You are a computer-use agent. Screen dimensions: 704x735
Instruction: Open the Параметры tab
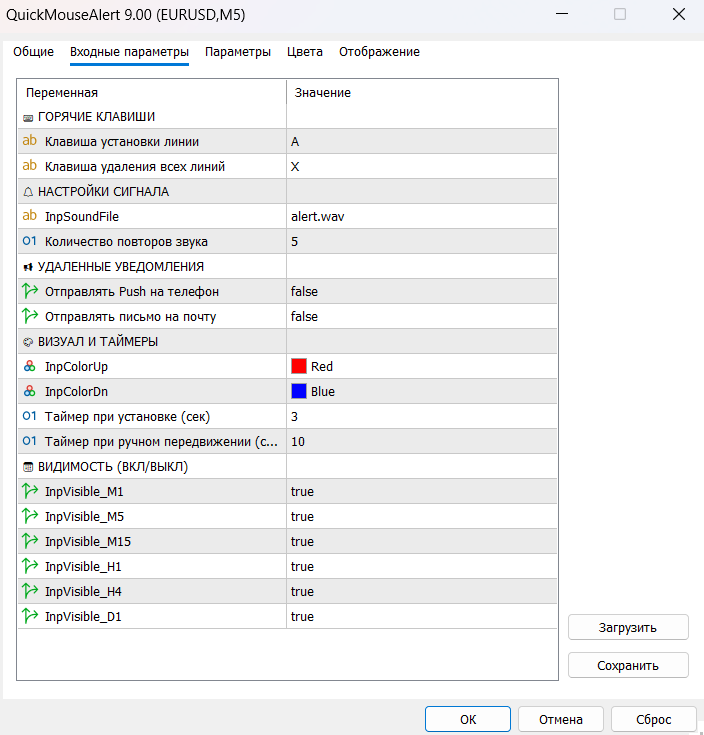coord(238,52)
